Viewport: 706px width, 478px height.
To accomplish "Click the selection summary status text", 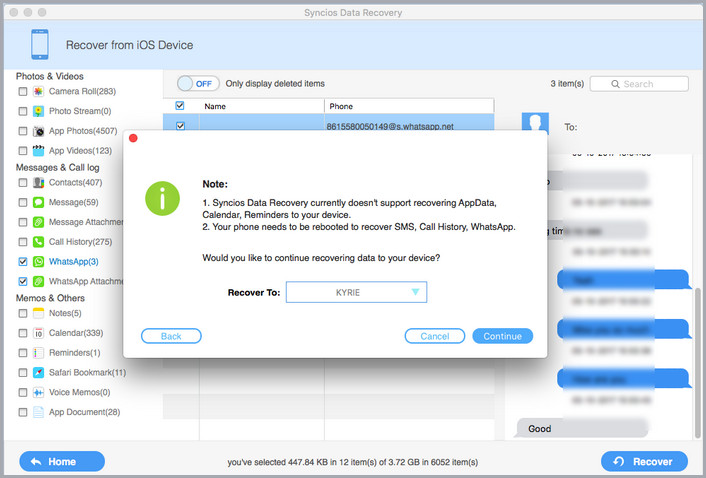I will tap(353, 462).
